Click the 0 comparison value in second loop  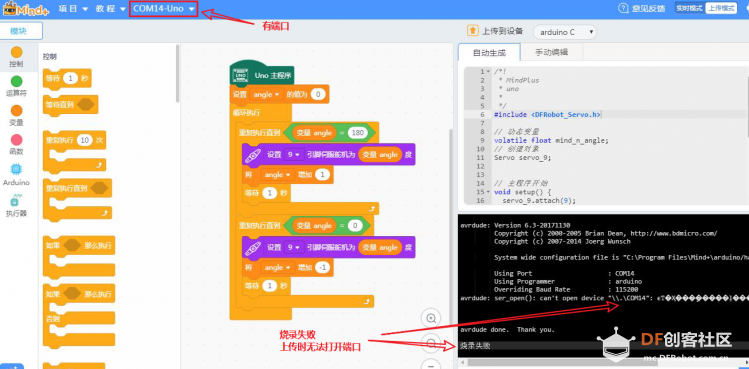(355, 226)
